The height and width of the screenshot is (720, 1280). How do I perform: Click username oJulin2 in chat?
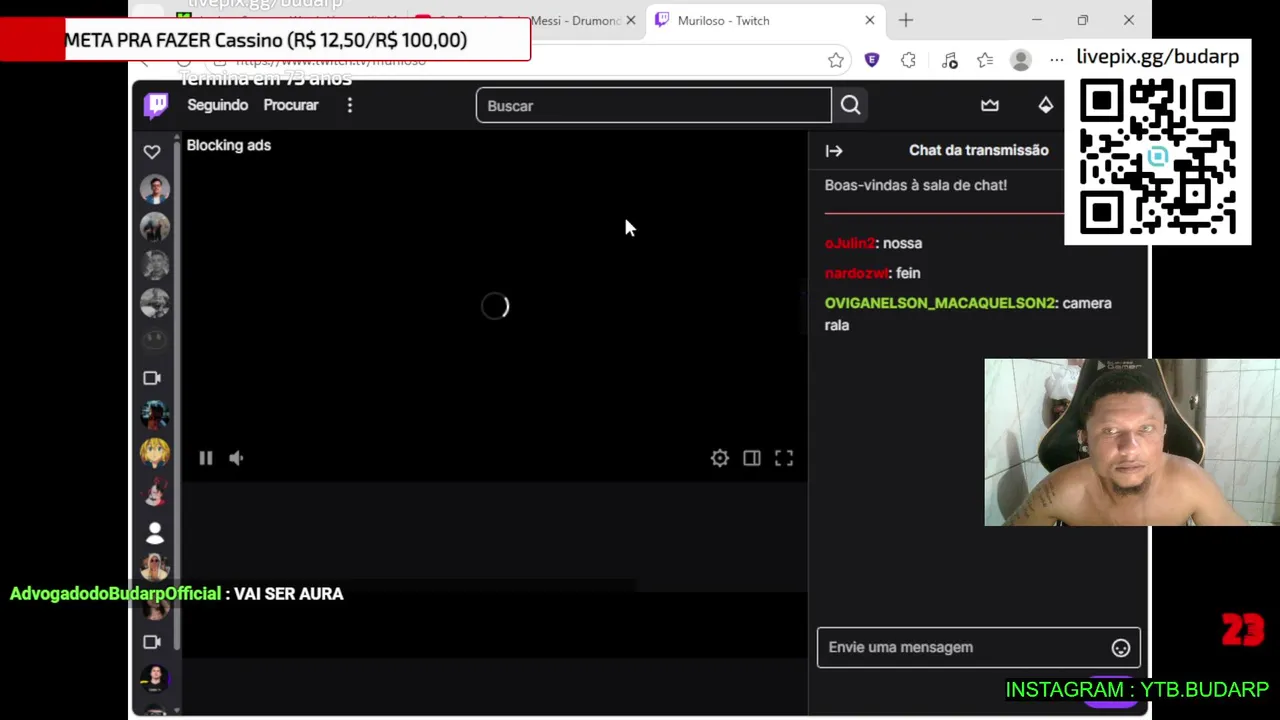click(849, 243)
